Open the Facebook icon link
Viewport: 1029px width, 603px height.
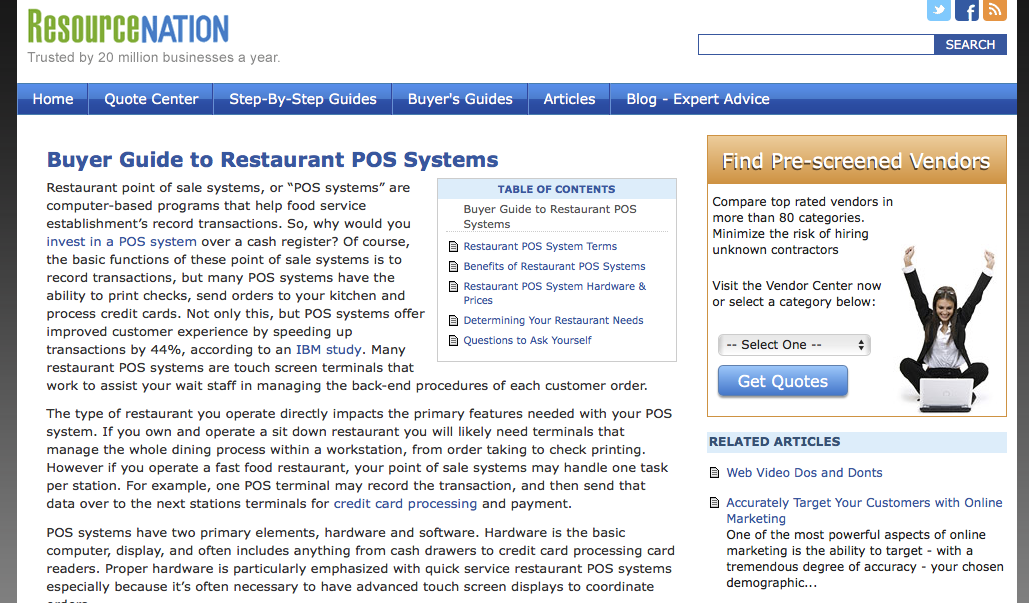(967, 10)
